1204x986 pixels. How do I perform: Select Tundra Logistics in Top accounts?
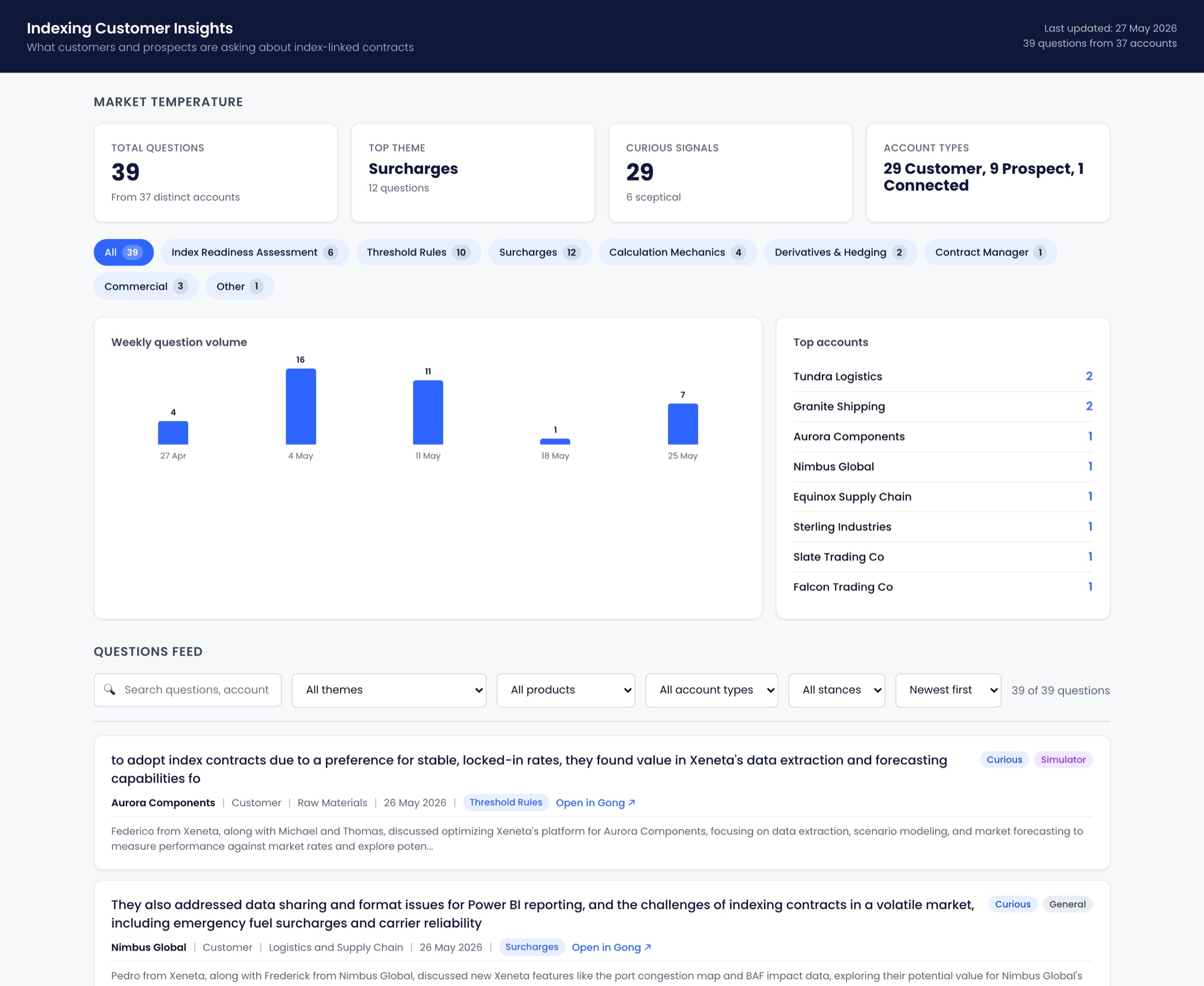pos(943,377)
